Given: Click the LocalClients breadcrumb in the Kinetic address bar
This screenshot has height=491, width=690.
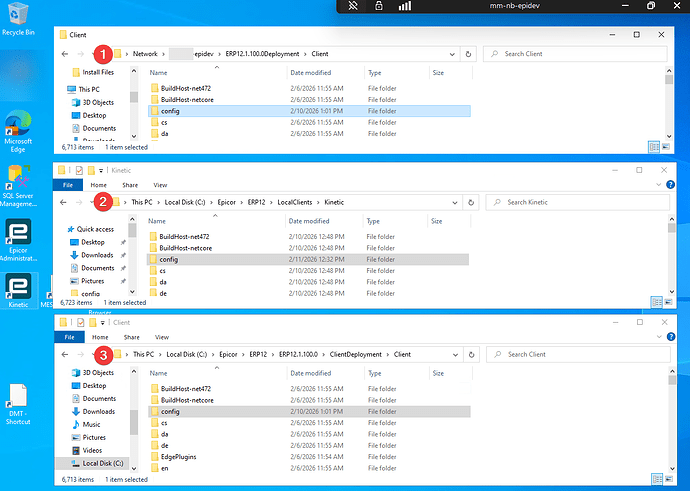Looking at the screenshot, I should [294, 202].
